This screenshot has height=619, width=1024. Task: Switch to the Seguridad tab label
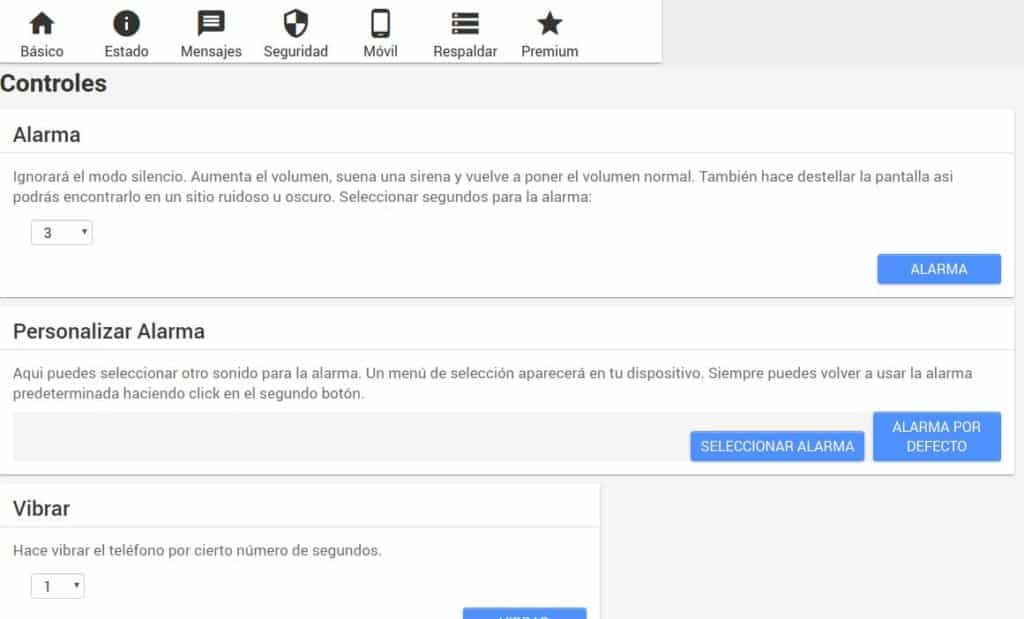pyautogui.click(x=296, y=51)
